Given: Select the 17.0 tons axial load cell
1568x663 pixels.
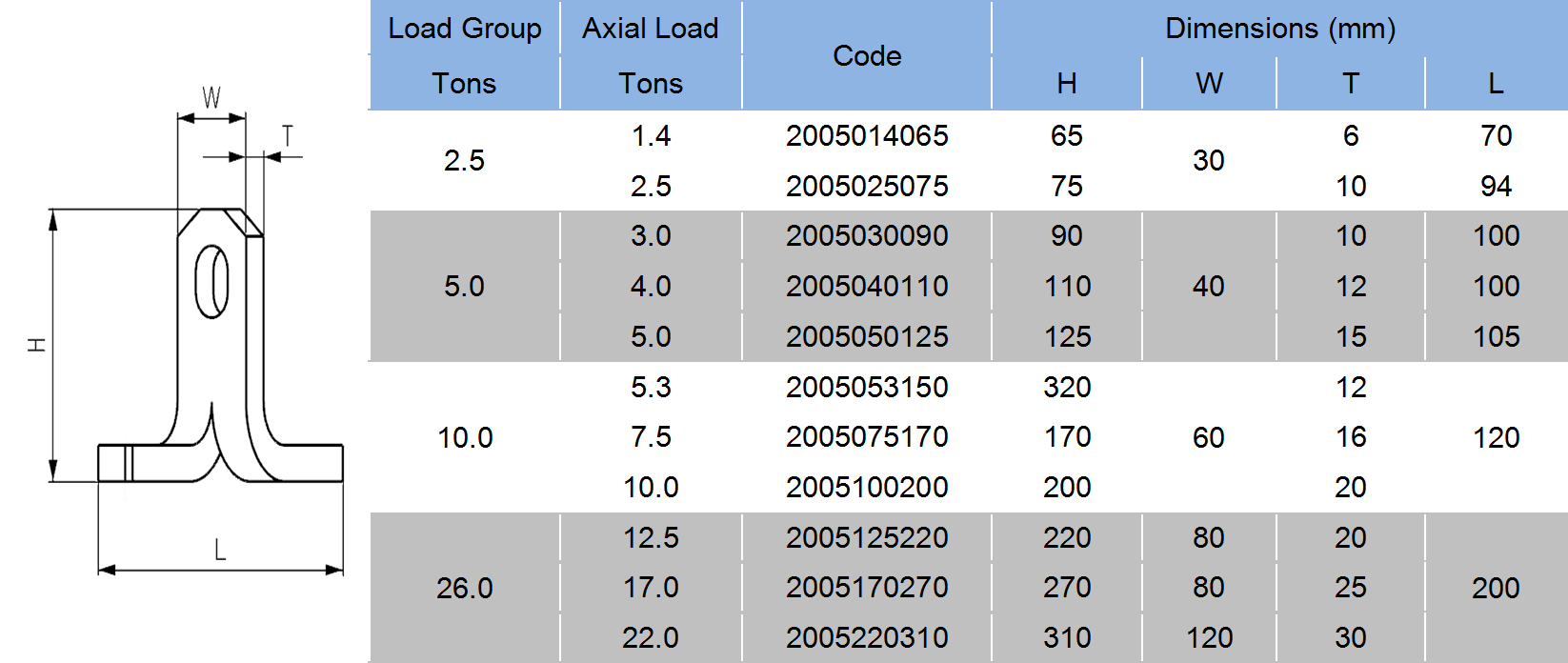Looking at the screenshot, I should (x=651, y=588).
